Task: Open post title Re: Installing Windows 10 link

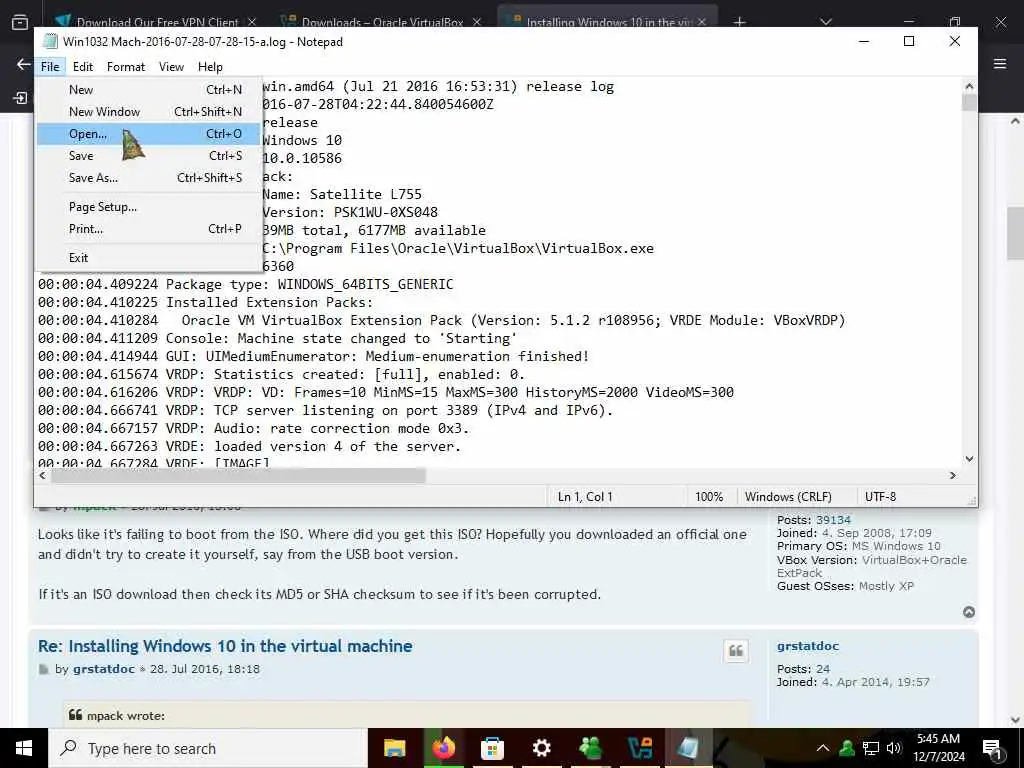Action: (x=225, y=646)
